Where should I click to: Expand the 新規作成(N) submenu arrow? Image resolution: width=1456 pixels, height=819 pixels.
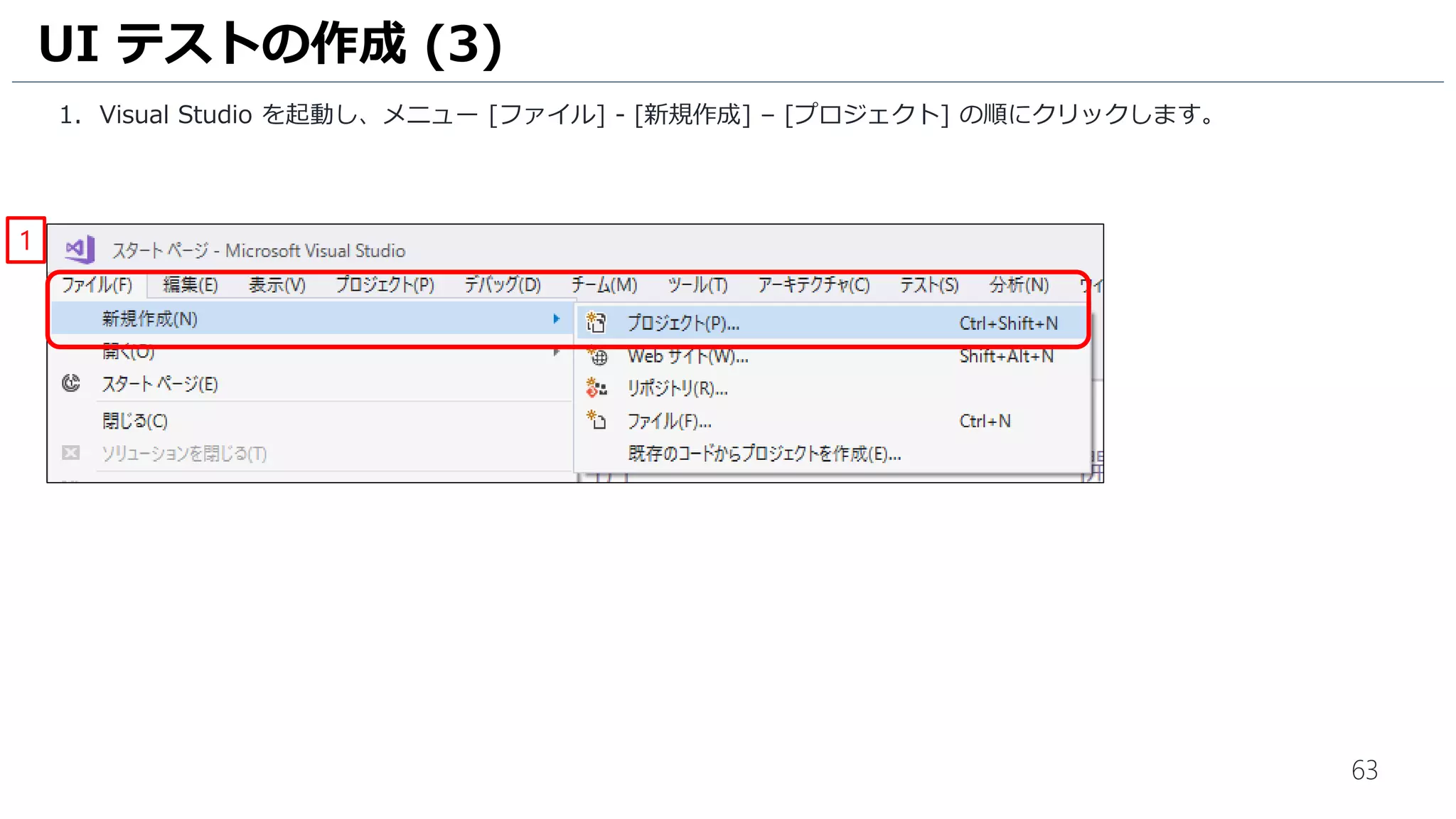pos(557,319)
